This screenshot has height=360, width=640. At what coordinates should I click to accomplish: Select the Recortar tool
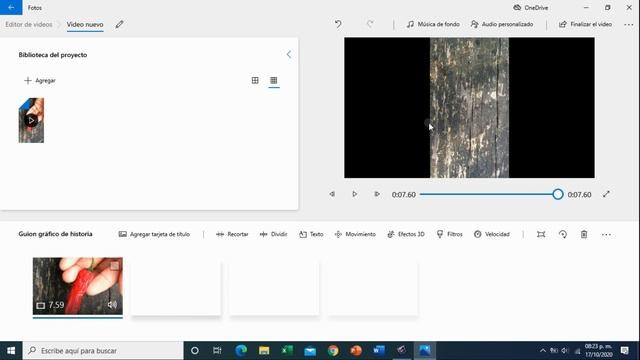(x=232, y=234)
